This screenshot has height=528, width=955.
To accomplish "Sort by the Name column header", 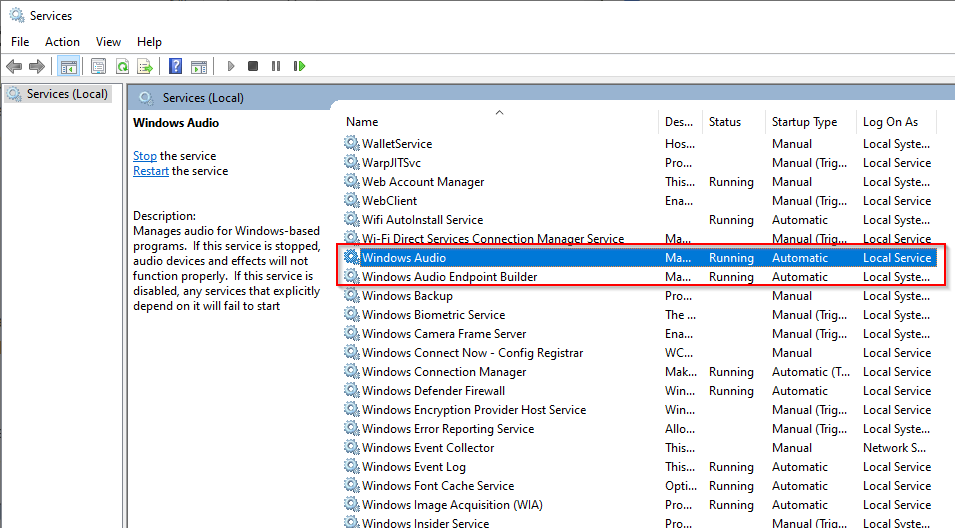I will click(362, 122).
